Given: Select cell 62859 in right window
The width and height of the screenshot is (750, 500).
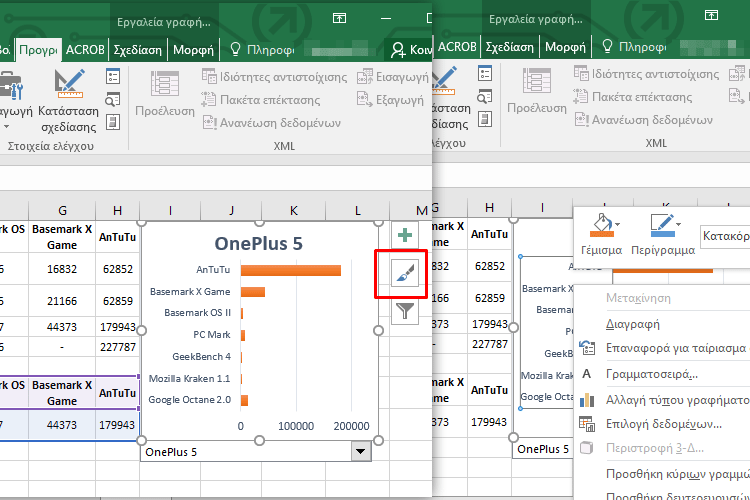Looking at the screenshot, I should (489, 298).
